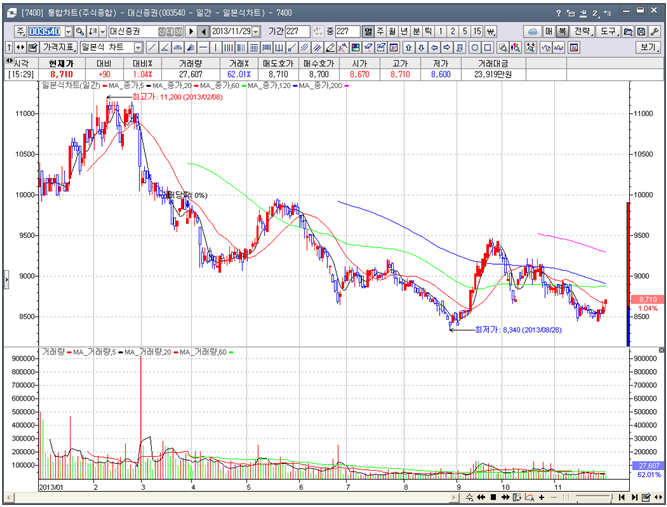
Task: Select the 15 interval button
Action: pyautogui.click(x=477, y=31)
